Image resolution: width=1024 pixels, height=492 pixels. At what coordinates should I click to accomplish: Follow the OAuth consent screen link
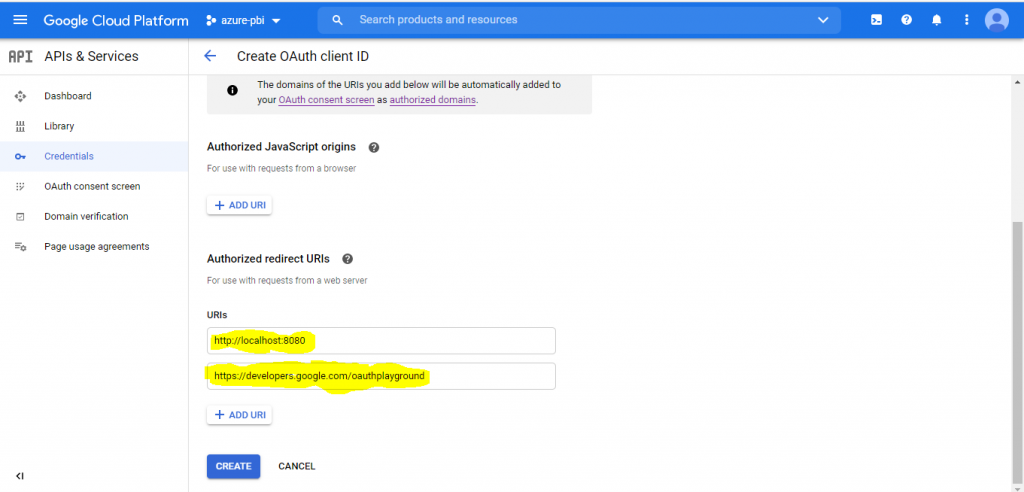[x=326, y=100]
